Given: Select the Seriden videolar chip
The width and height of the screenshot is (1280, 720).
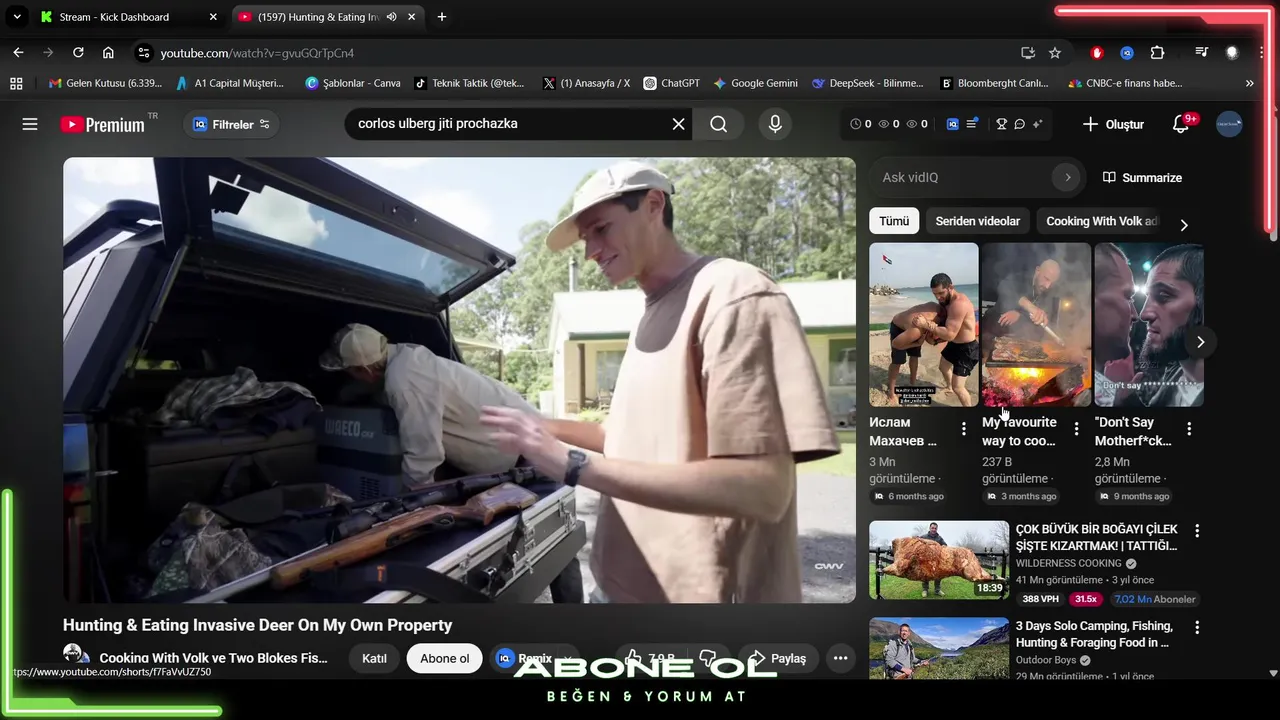Looking at the screenshot, I should (978, 221).
